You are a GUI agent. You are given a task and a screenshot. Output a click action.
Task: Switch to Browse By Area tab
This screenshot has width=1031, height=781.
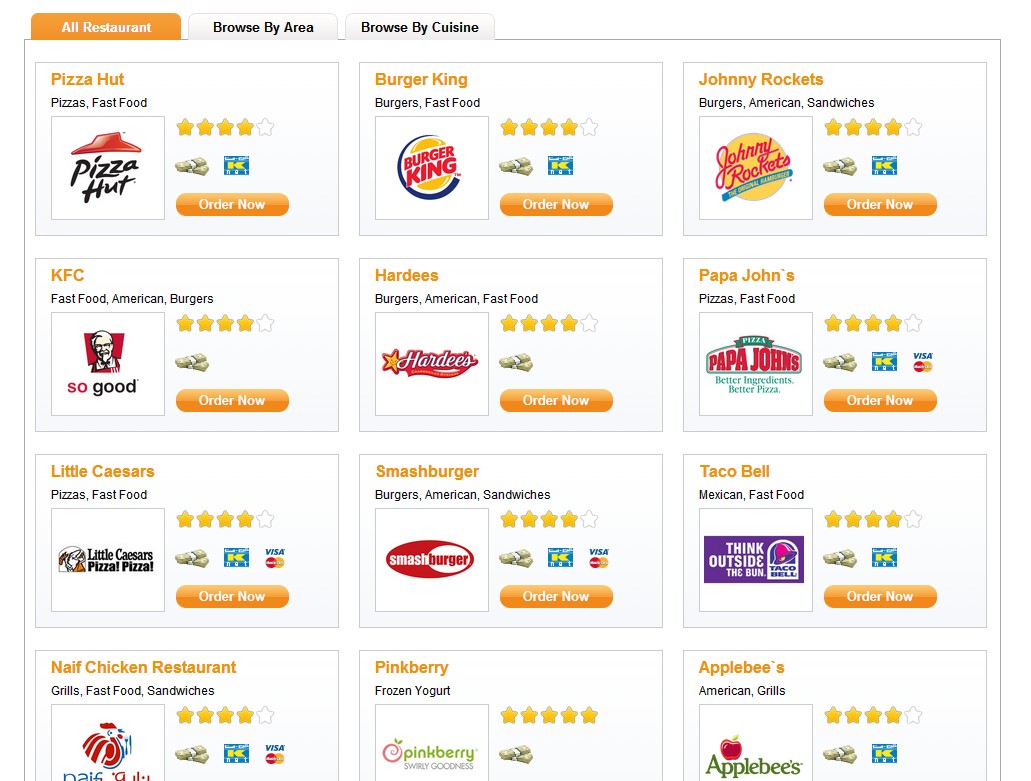coord(263,27)
